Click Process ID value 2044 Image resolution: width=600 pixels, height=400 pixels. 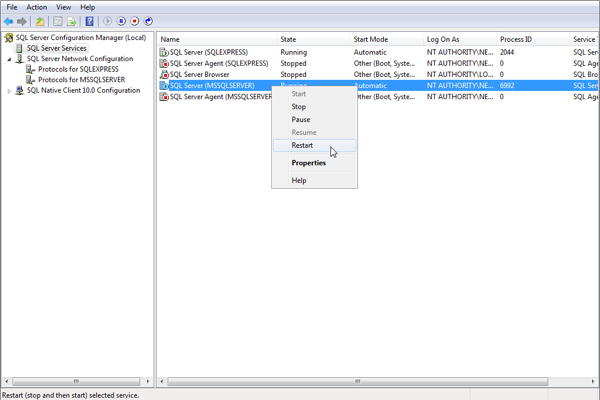click(x=507, y=52)
